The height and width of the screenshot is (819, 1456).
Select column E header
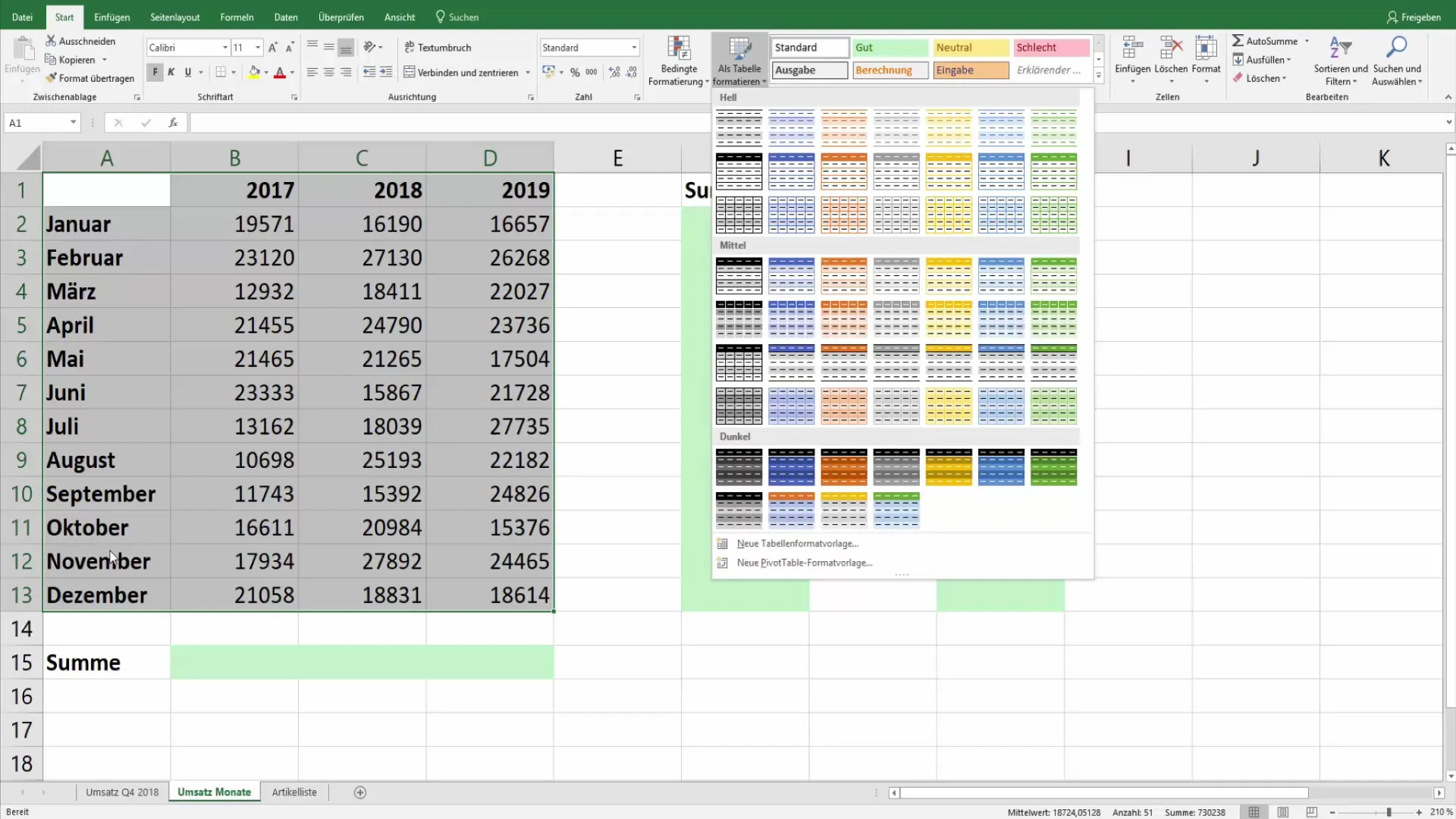click(617, 158)
